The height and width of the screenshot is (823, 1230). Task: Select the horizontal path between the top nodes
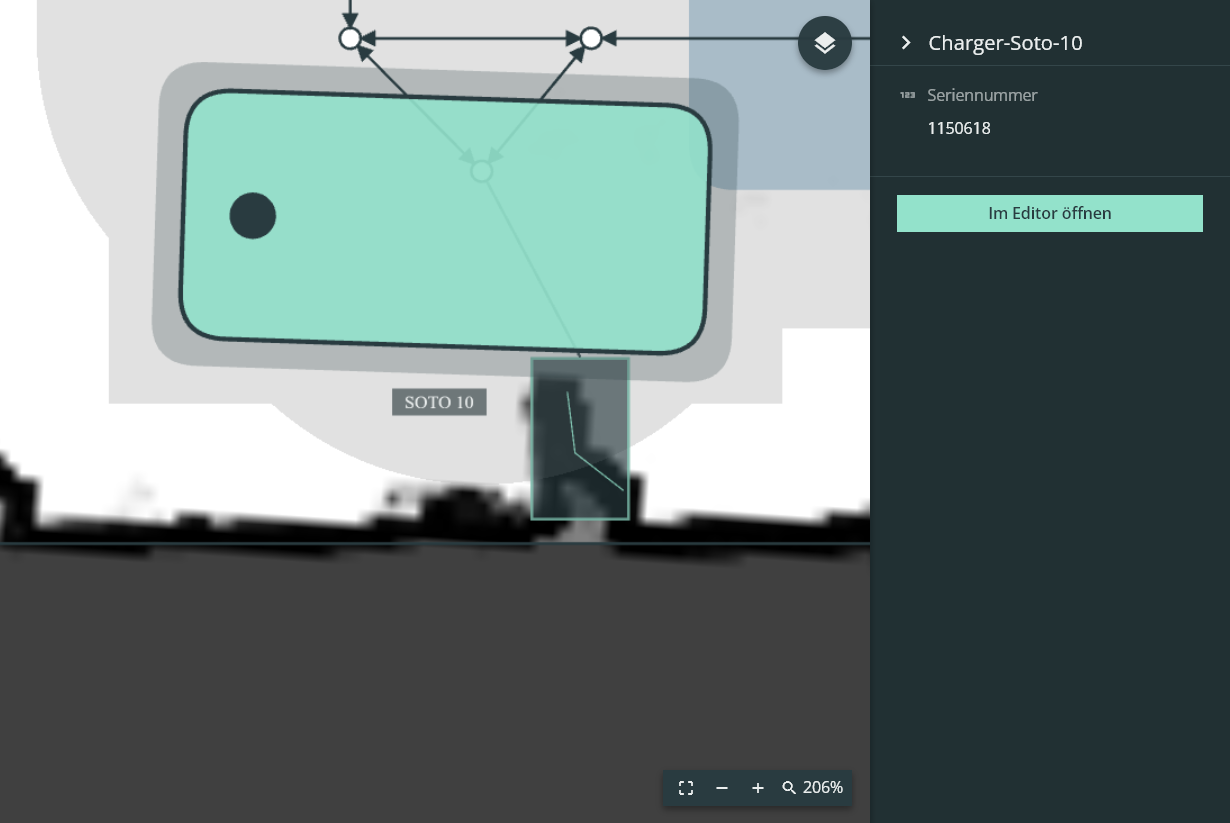(470, 38)
